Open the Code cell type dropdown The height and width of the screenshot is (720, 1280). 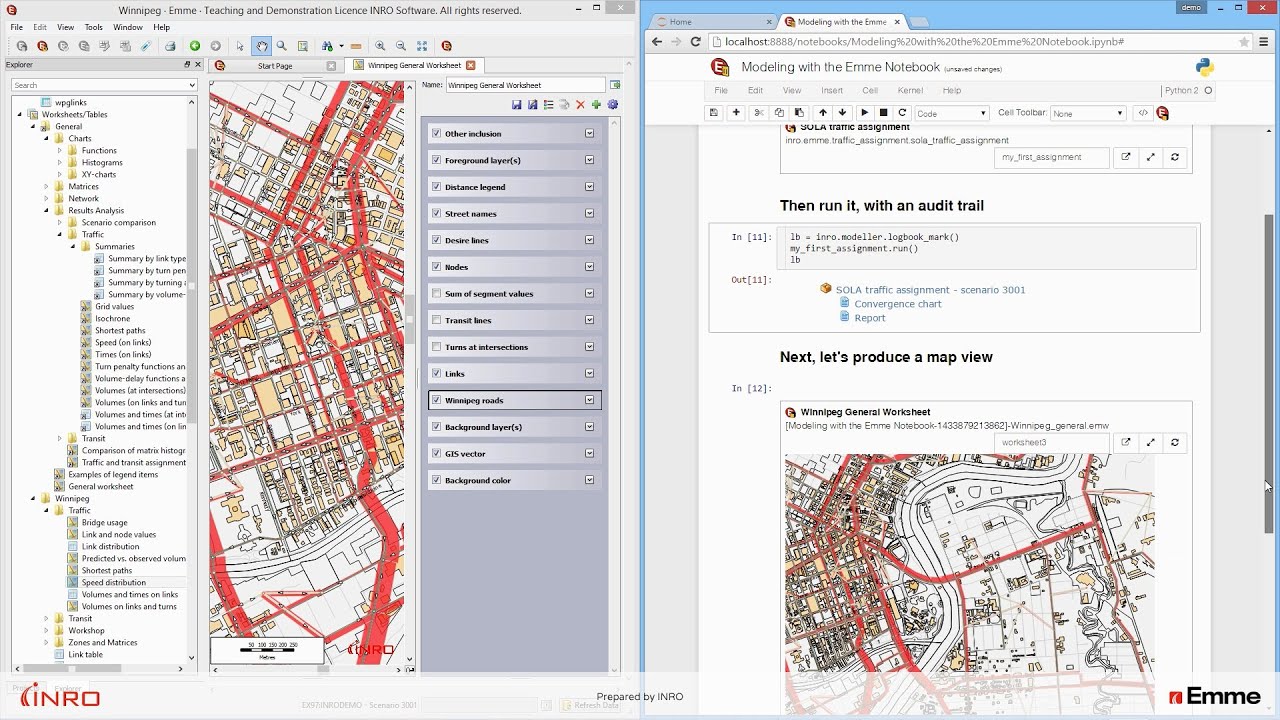951,113
